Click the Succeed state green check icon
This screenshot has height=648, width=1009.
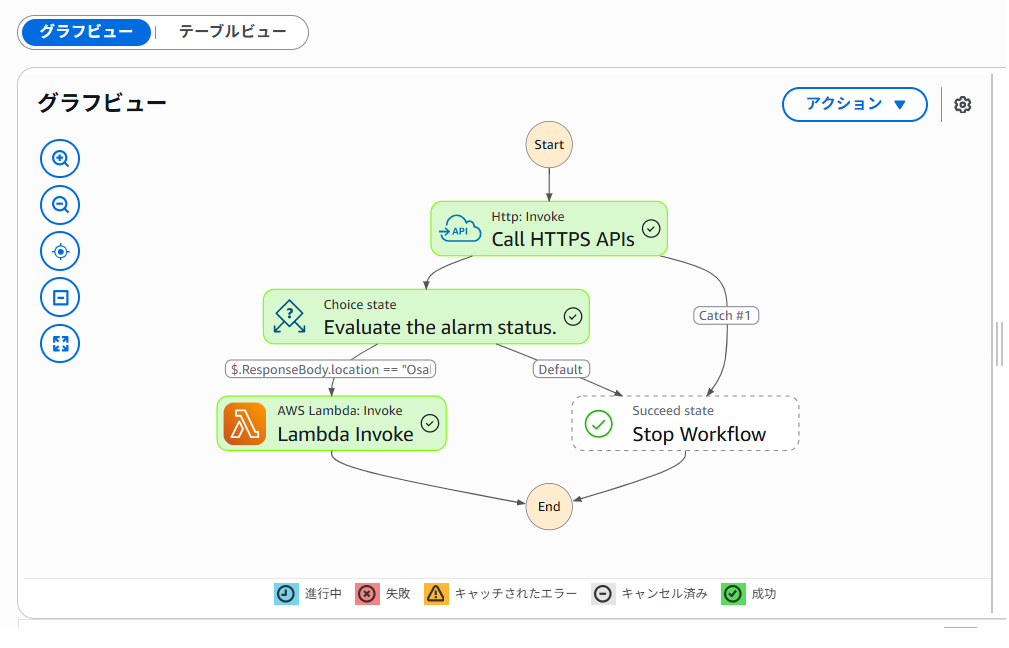coord(598,424)
